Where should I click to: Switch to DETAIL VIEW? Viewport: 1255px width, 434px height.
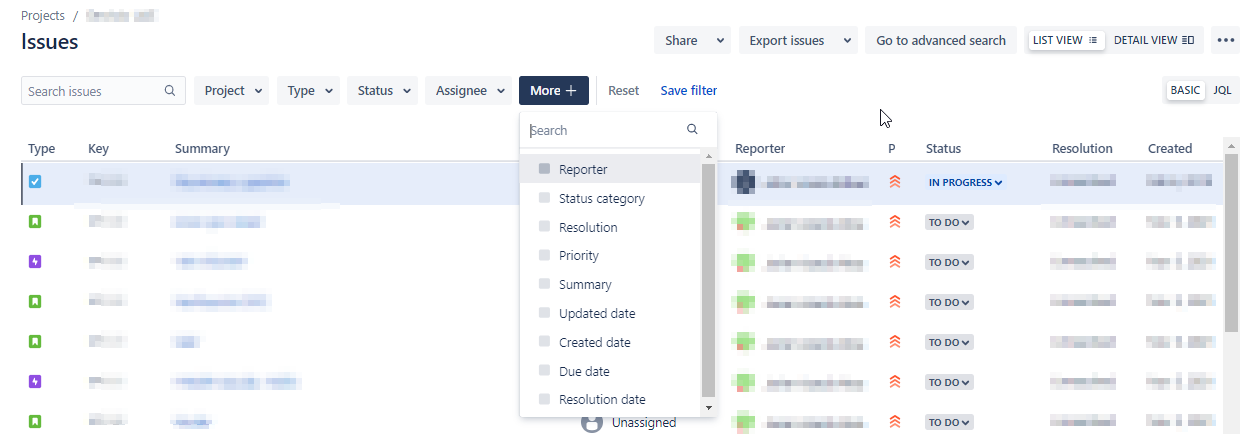coord(1154,40)
